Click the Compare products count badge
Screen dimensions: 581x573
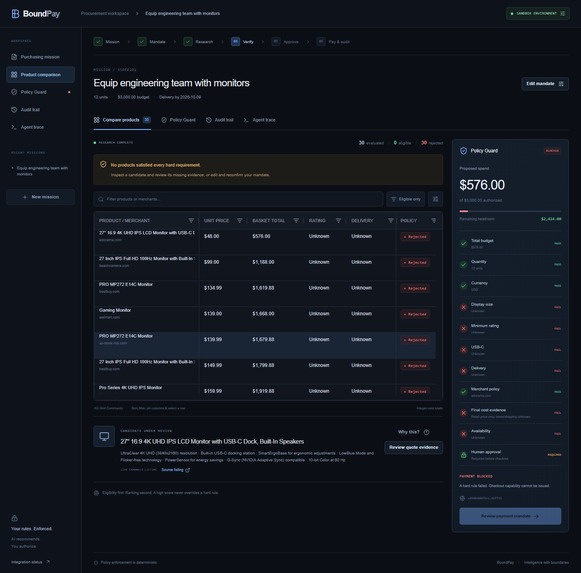click(147, 120)
